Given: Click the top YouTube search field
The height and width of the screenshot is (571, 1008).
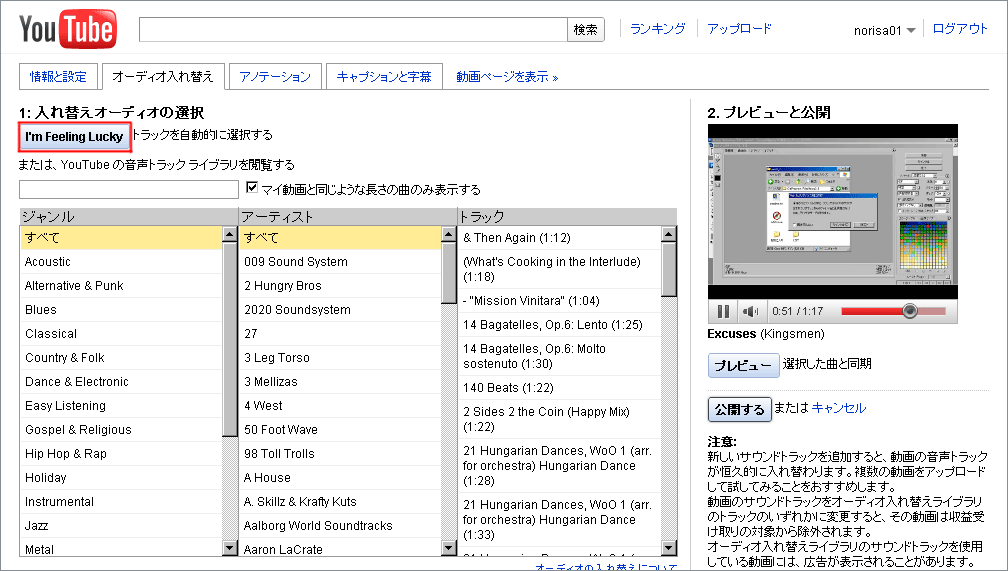Looking at the screenshot, I should [x=353, y=30].
